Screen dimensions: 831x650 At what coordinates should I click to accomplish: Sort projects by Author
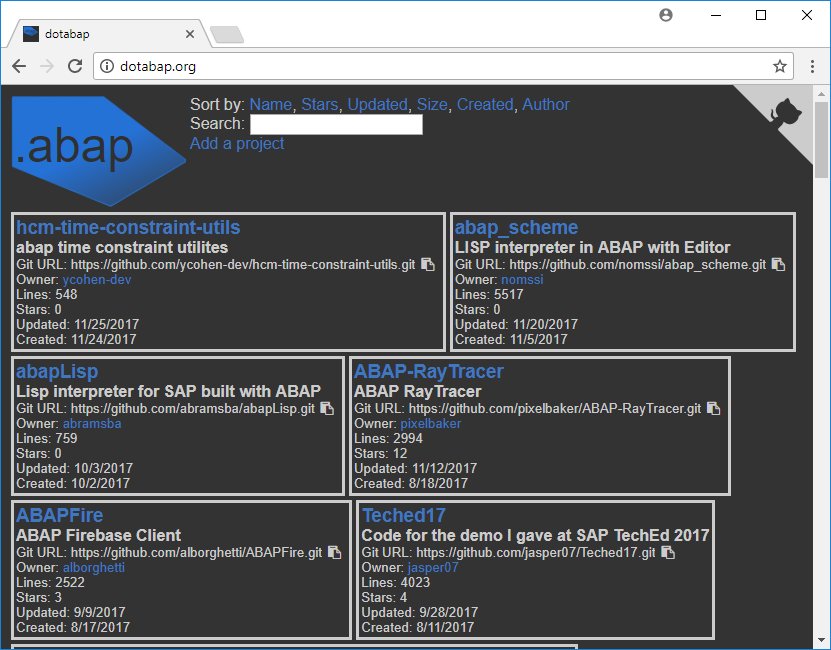coord(546,104)
